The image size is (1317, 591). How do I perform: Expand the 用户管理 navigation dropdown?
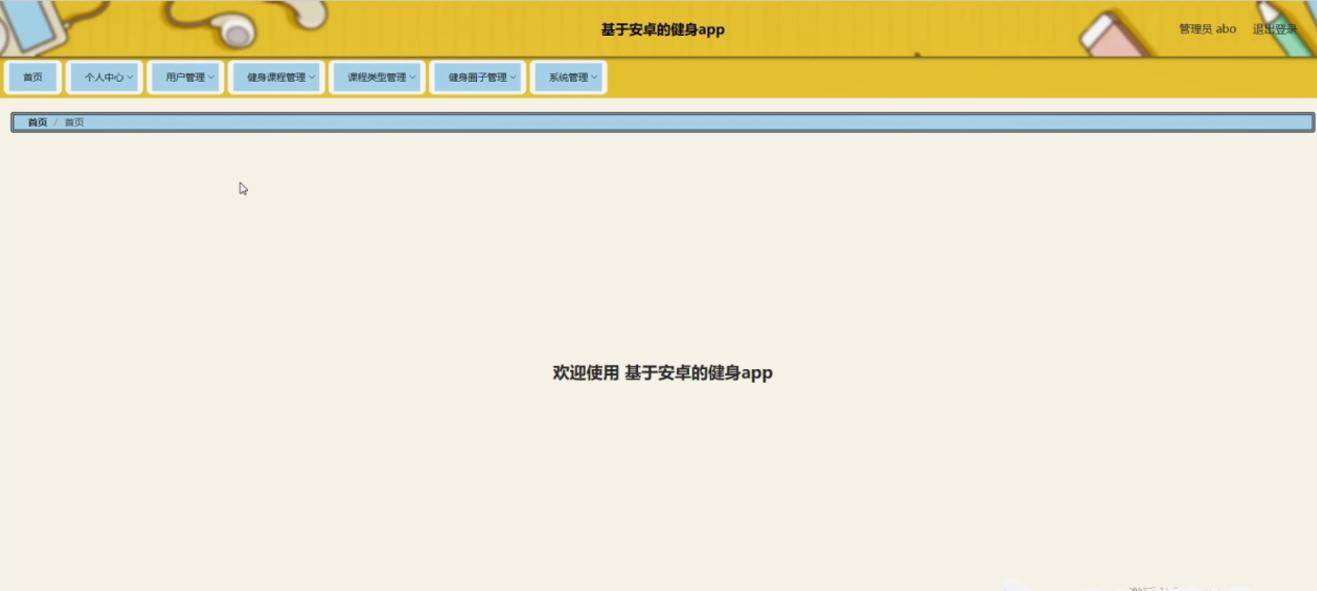[186, 77]
